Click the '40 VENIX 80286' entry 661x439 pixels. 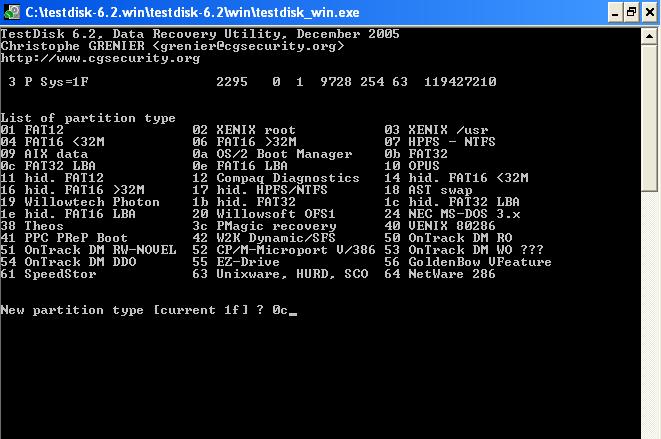(x=440, y=226)
